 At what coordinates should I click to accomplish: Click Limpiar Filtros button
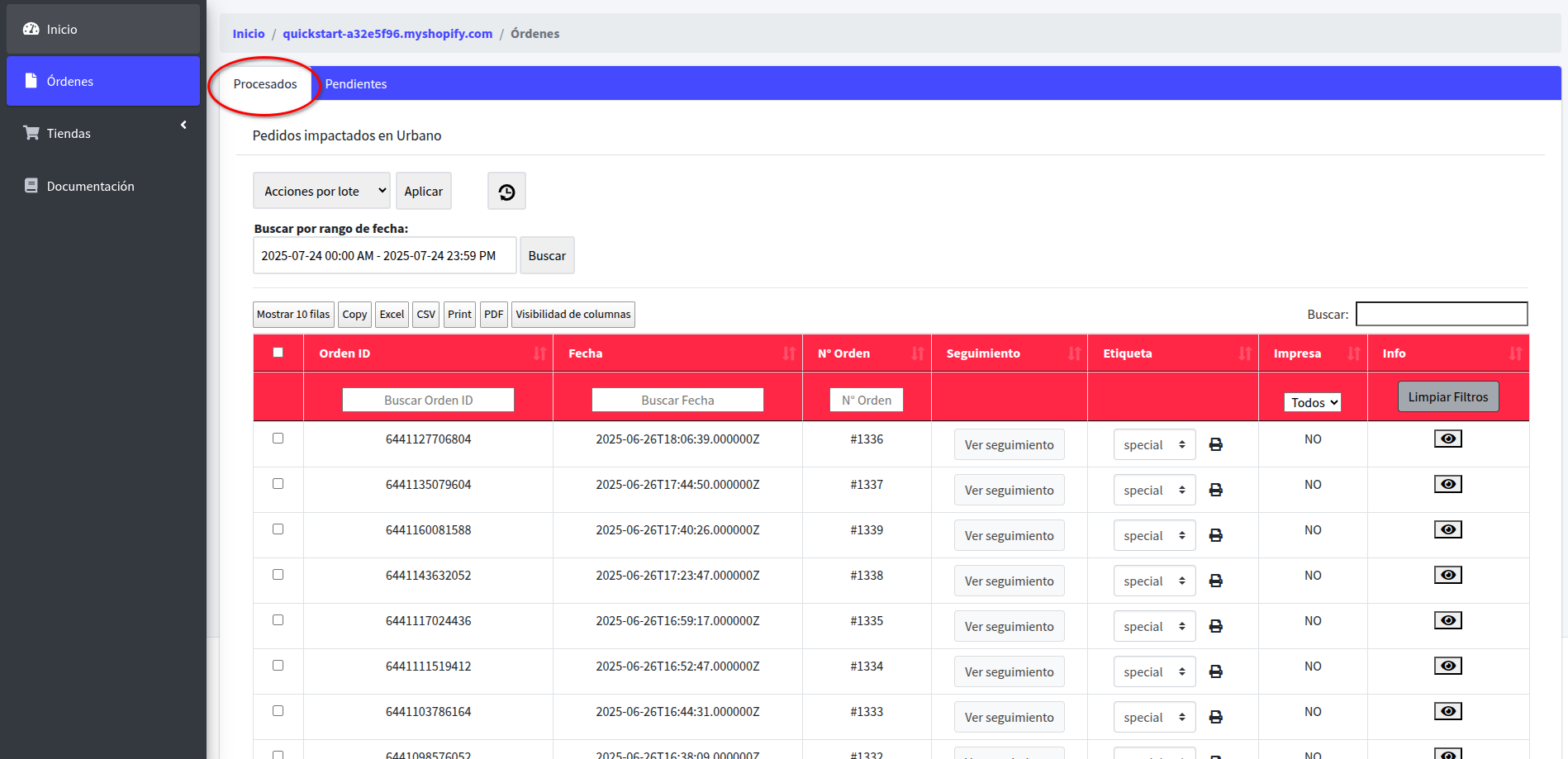[x=1447, y=397]
